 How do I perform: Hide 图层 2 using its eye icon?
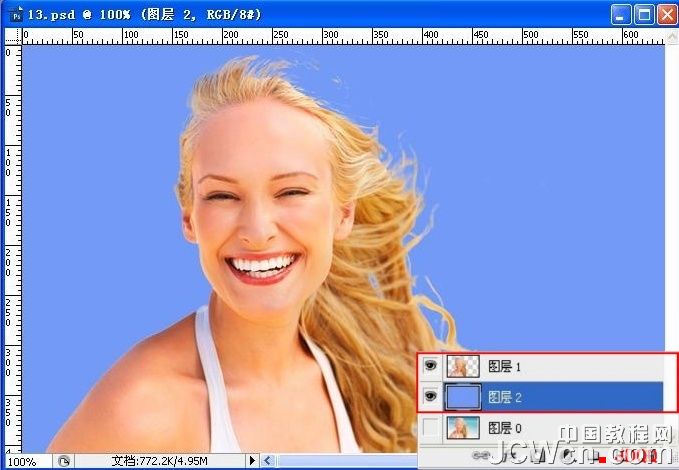[430, 397]
